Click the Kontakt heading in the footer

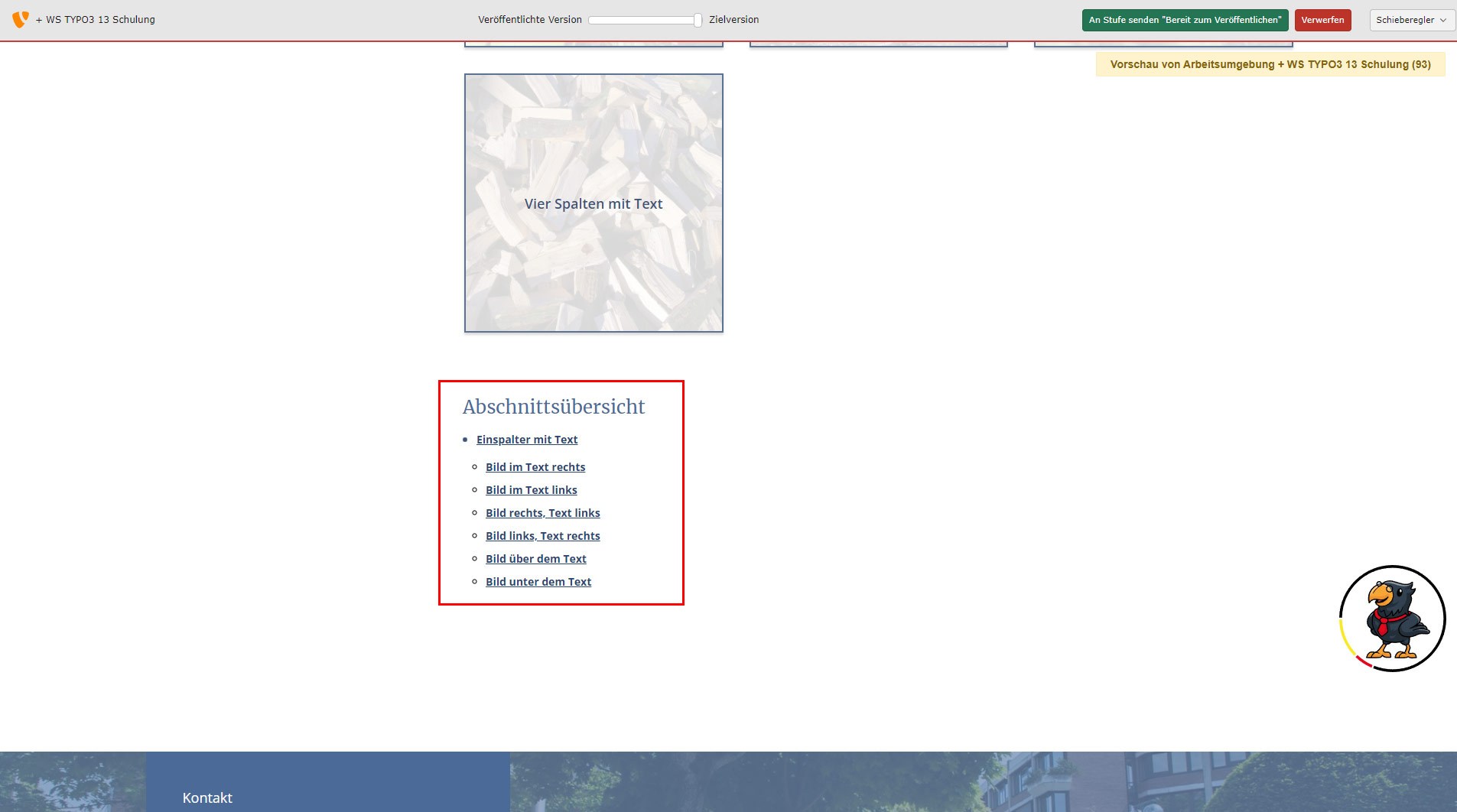tap(207, 797)
